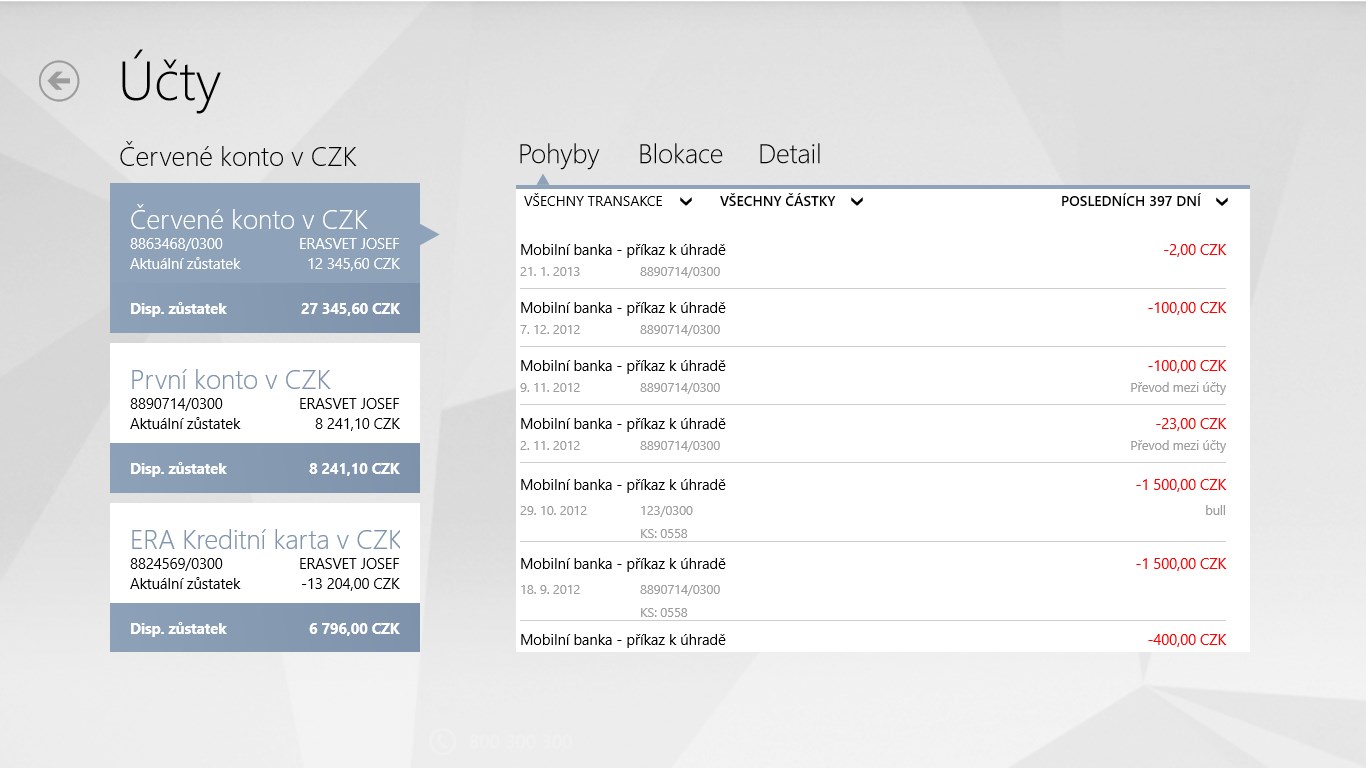Select the Červené konto v CZK account tile
The height and width of the screenshot is (768, 1366).
(265, 258)
